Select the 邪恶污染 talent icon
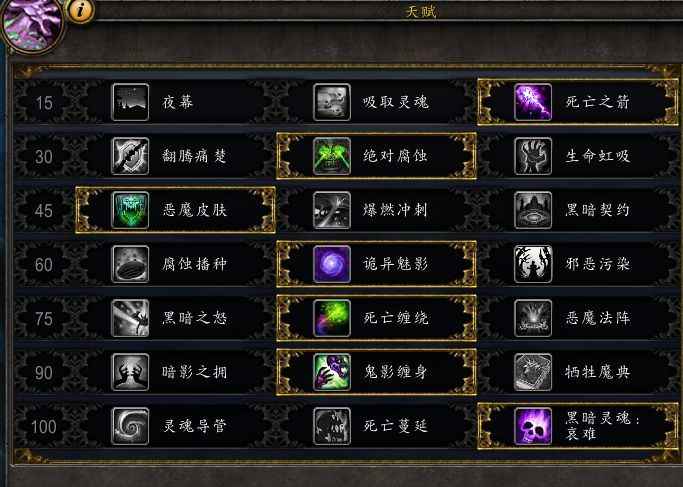 coord(533,264)
